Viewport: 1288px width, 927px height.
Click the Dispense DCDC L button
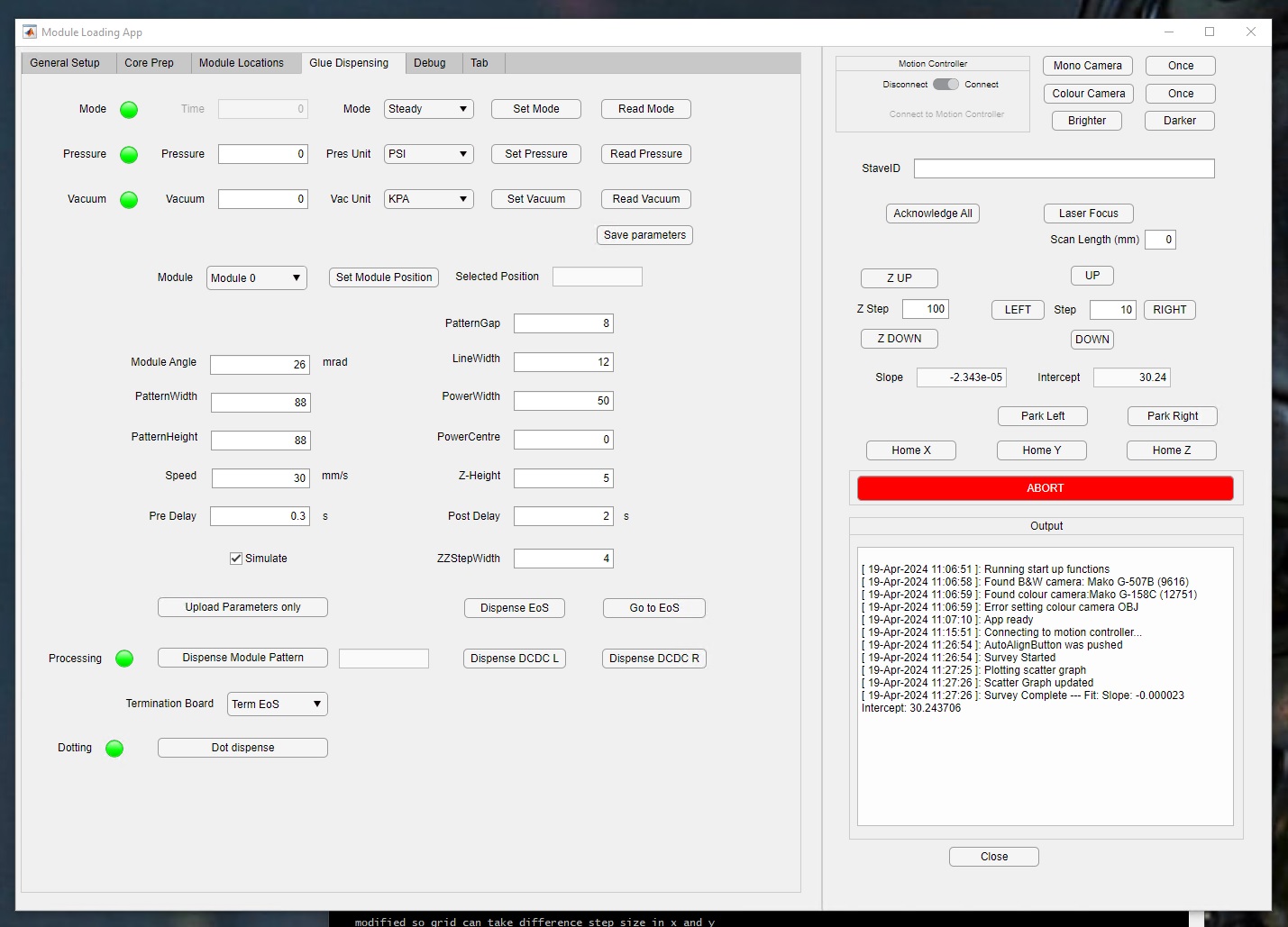coord(515,659)
